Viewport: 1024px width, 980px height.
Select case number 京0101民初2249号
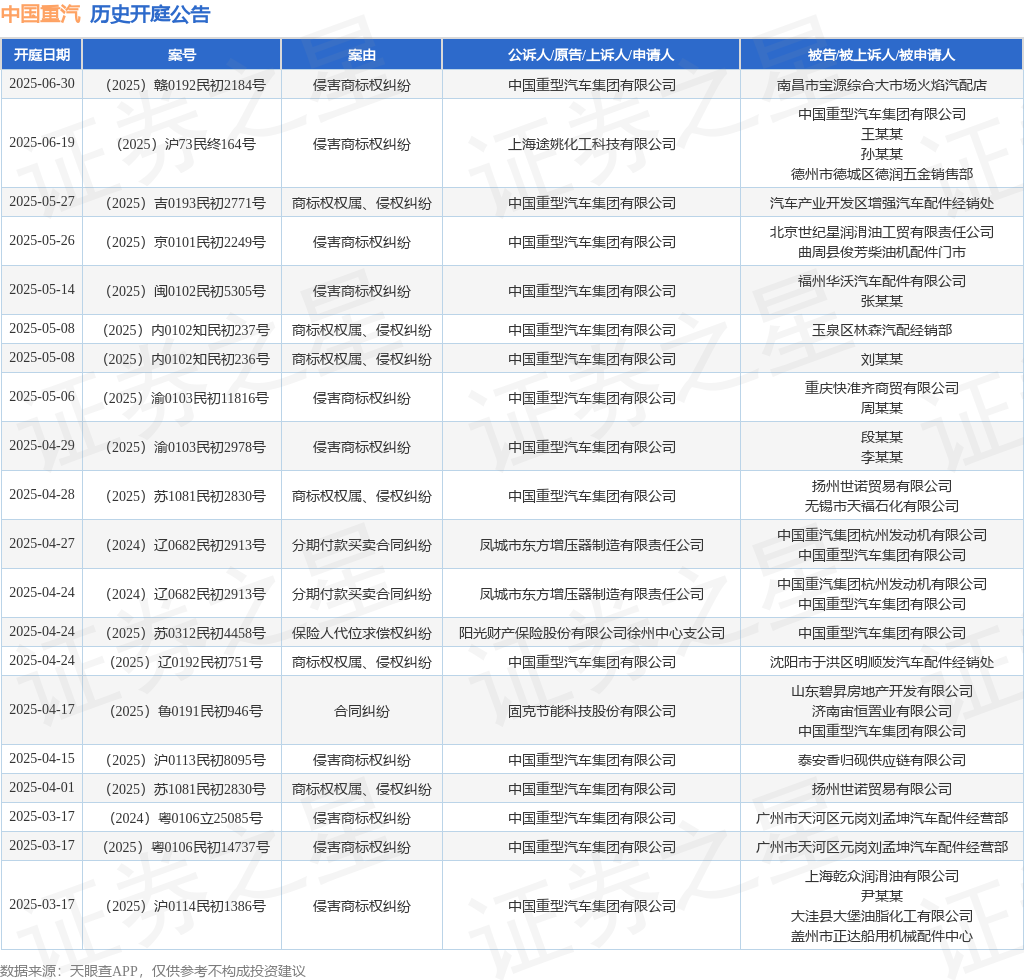click(x=185, y=242)
